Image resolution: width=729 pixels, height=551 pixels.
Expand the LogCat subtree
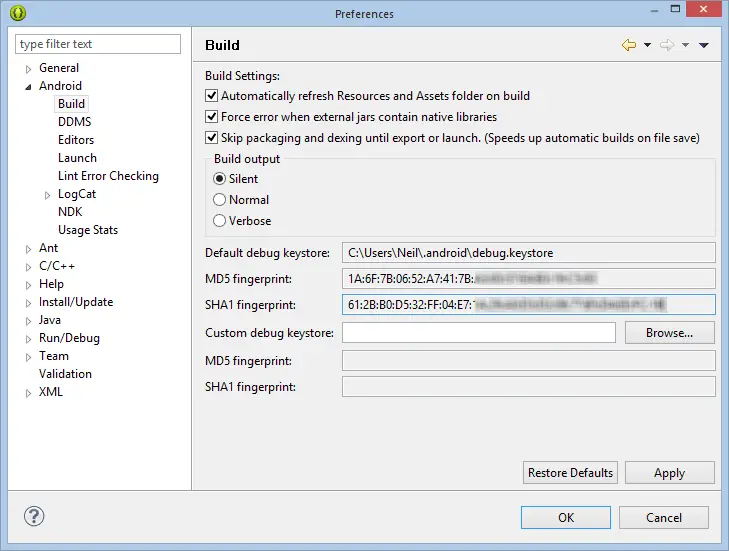coord(47,195)
